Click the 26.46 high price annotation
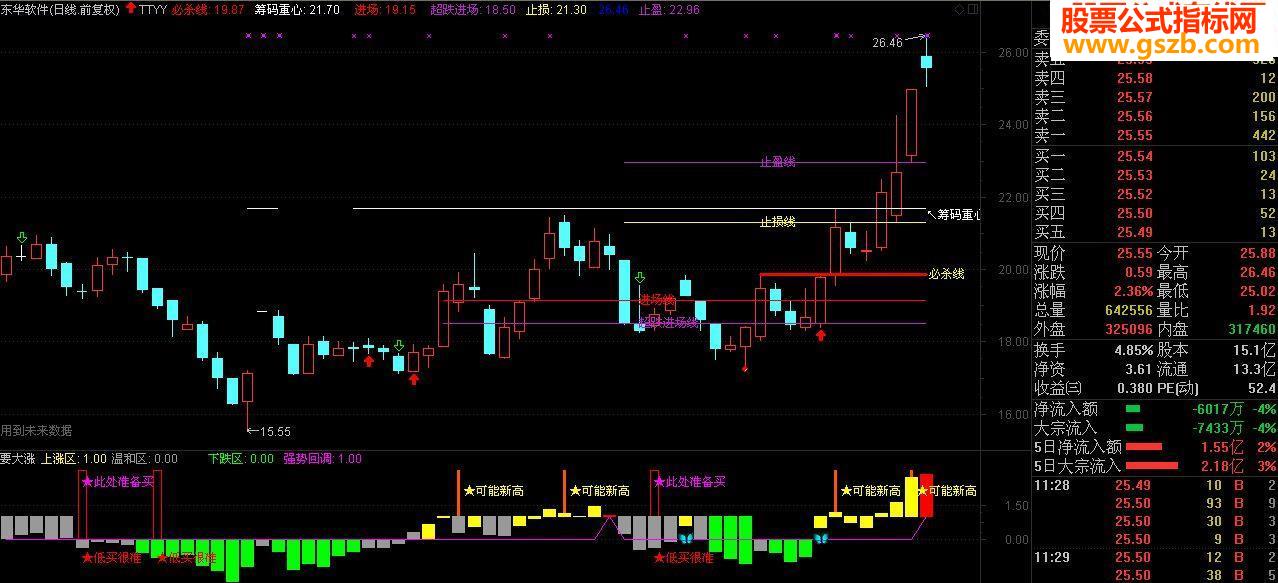The height and width of the screenshot is (583, 1278). coord(887,43)
